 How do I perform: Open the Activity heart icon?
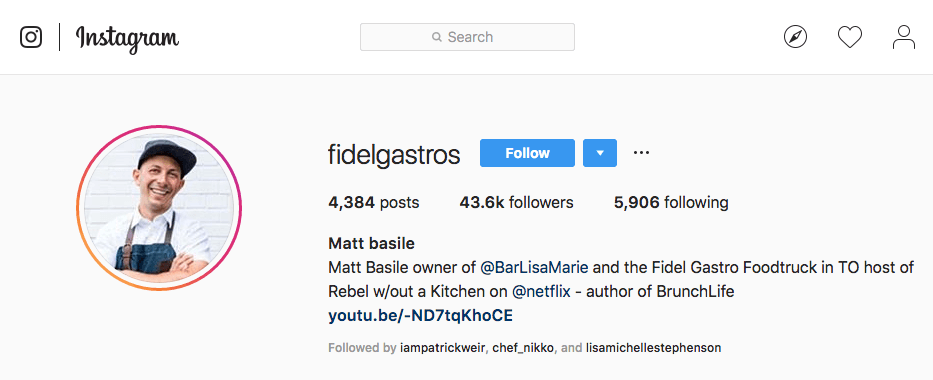pos(850,37)
